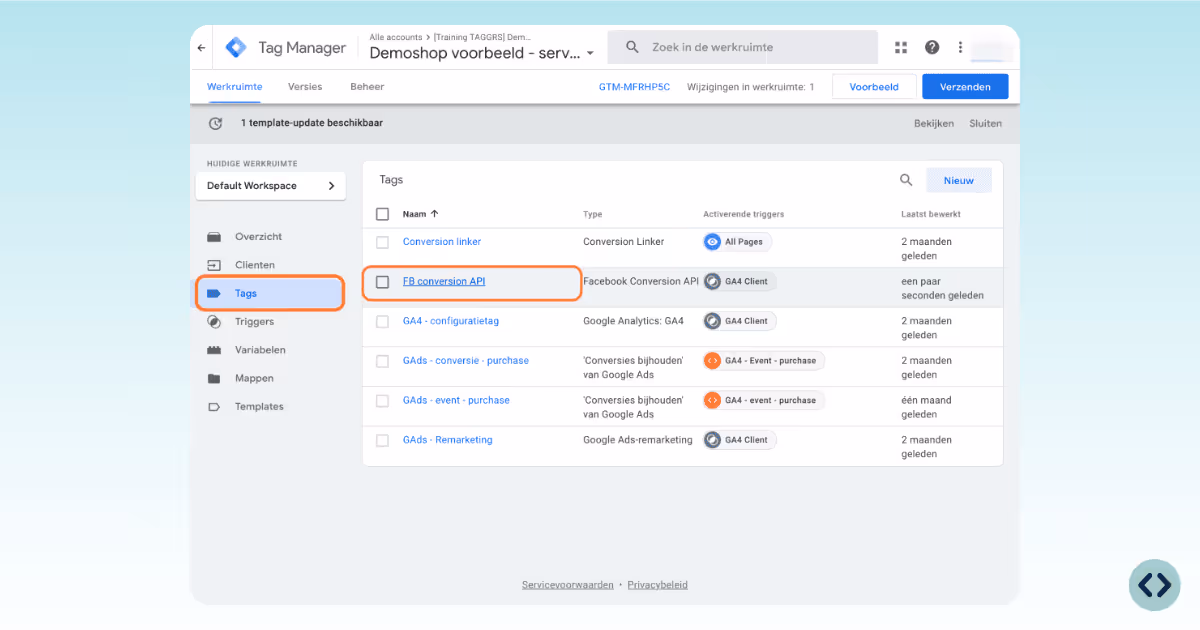The height and width of the screenshot is (630, 1200).
Task: Click Wijzigingen in werkruimte: 1 text
Action: click(x=750, y=87)
